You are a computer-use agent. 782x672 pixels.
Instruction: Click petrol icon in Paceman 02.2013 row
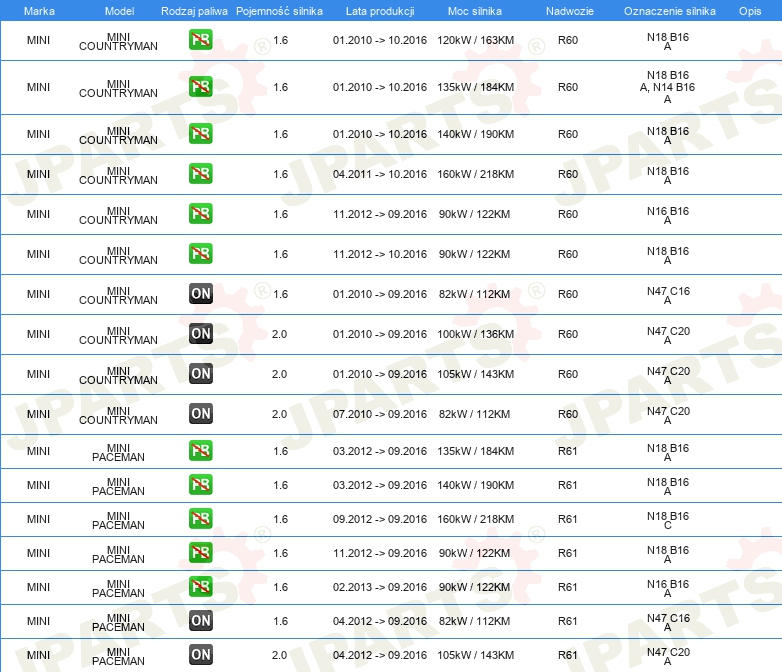click(x=200, y=586)
